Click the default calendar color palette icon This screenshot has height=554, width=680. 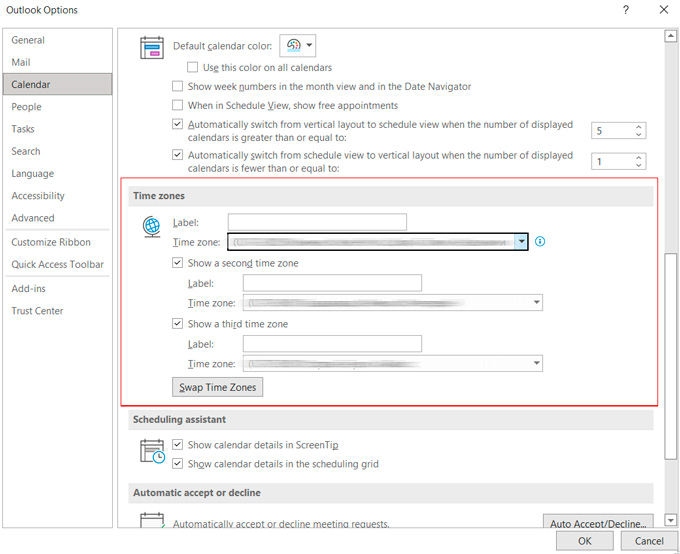coord(294,45)
